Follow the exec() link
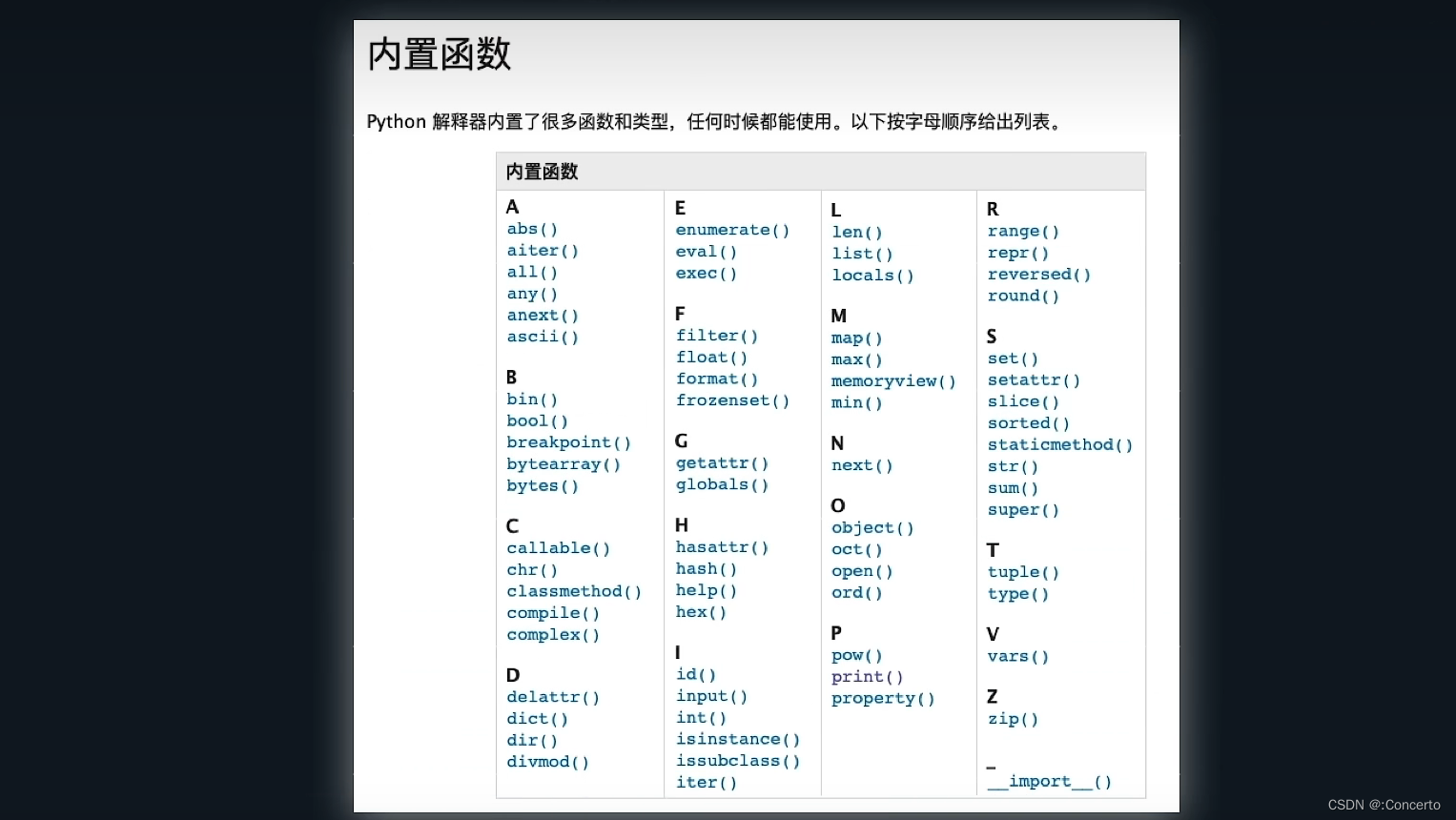Image resolution: width=1456 pixels, height=820 pixels. (707, 274)
